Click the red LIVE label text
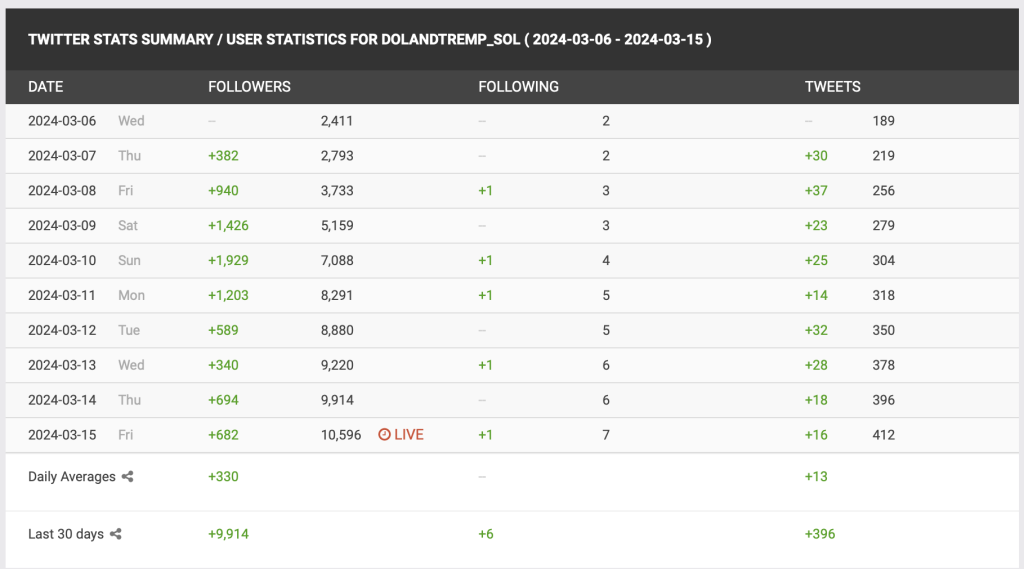The height and width of the screenshot is (569, 1024). pos(409,435)
